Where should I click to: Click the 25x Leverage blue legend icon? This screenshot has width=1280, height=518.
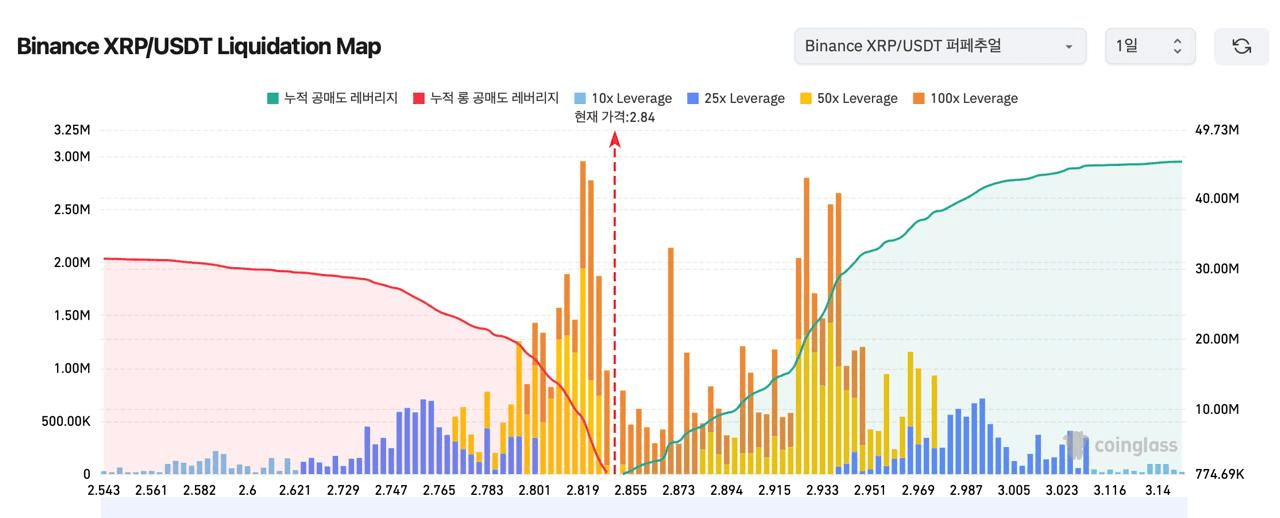pos(693,98)
